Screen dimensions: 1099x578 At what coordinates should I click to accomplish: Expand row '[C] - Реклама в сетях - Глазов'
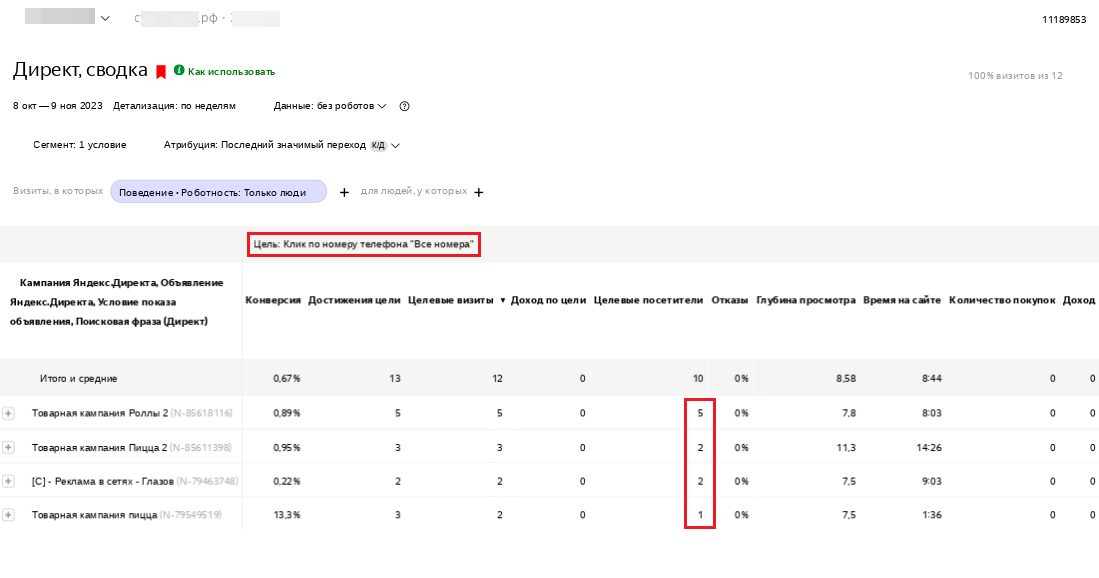point(8,481)
